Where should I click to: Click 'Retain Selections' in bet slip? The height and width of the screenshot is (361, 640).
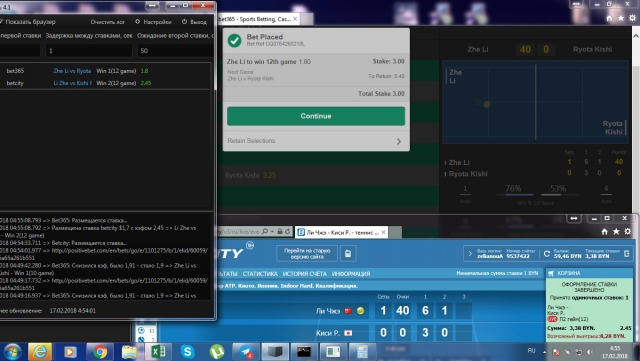pos(251,140)
